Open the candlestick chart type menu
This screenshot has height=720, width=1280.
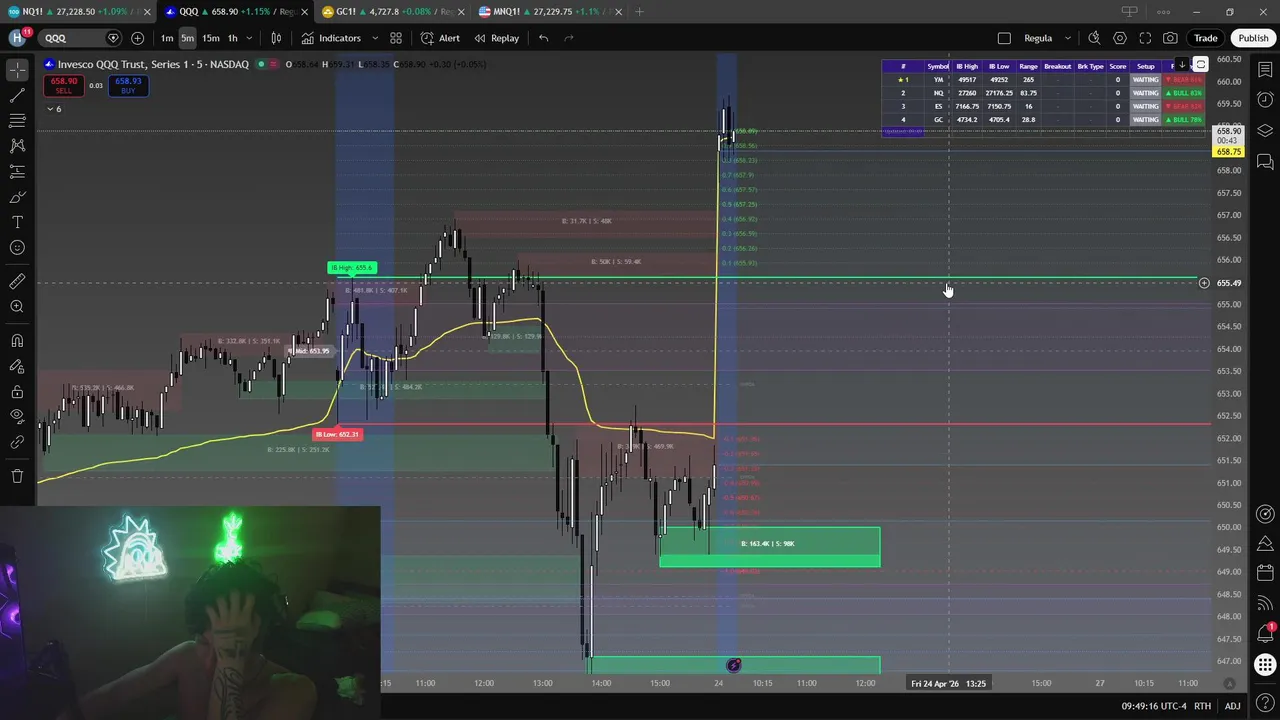tap(276, 38)
